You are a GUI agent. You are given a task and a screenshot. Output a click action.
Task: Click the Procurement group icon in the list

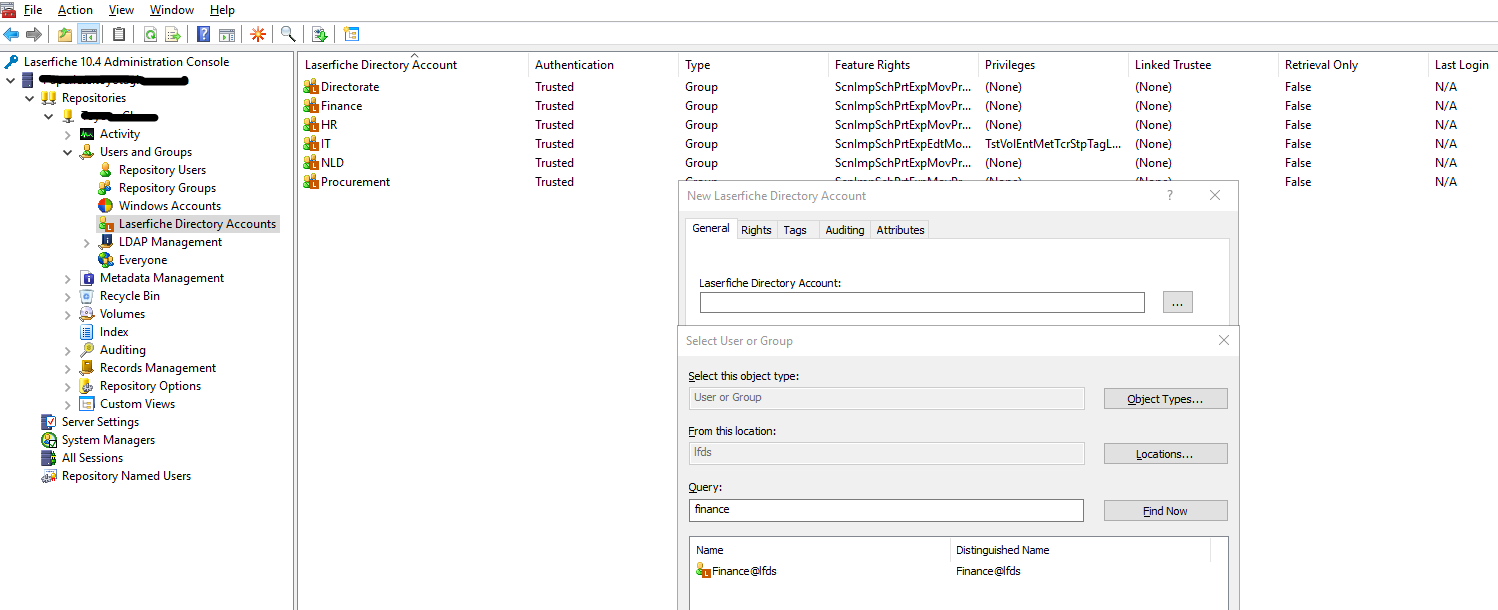pyautogui.click(x=311, y=182)
